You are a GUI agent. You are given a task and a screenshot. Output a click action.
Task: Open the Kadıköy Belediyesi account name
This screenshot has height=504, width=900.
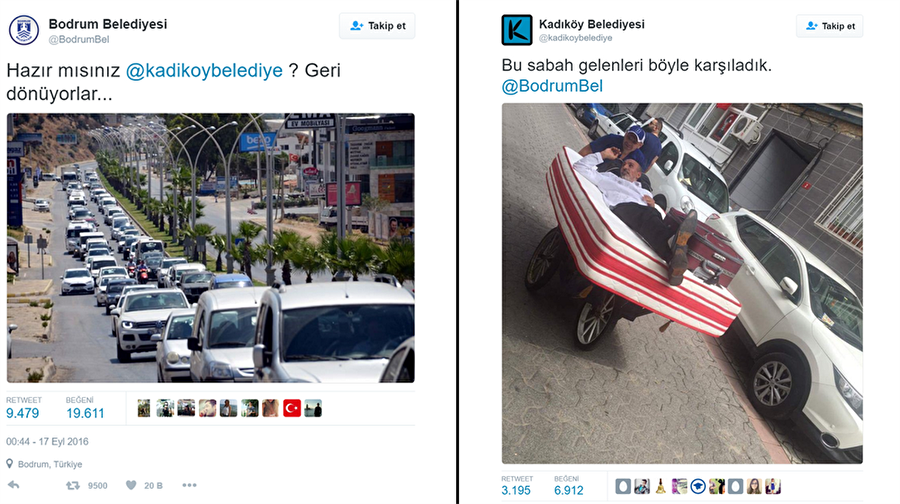[591, 24]
